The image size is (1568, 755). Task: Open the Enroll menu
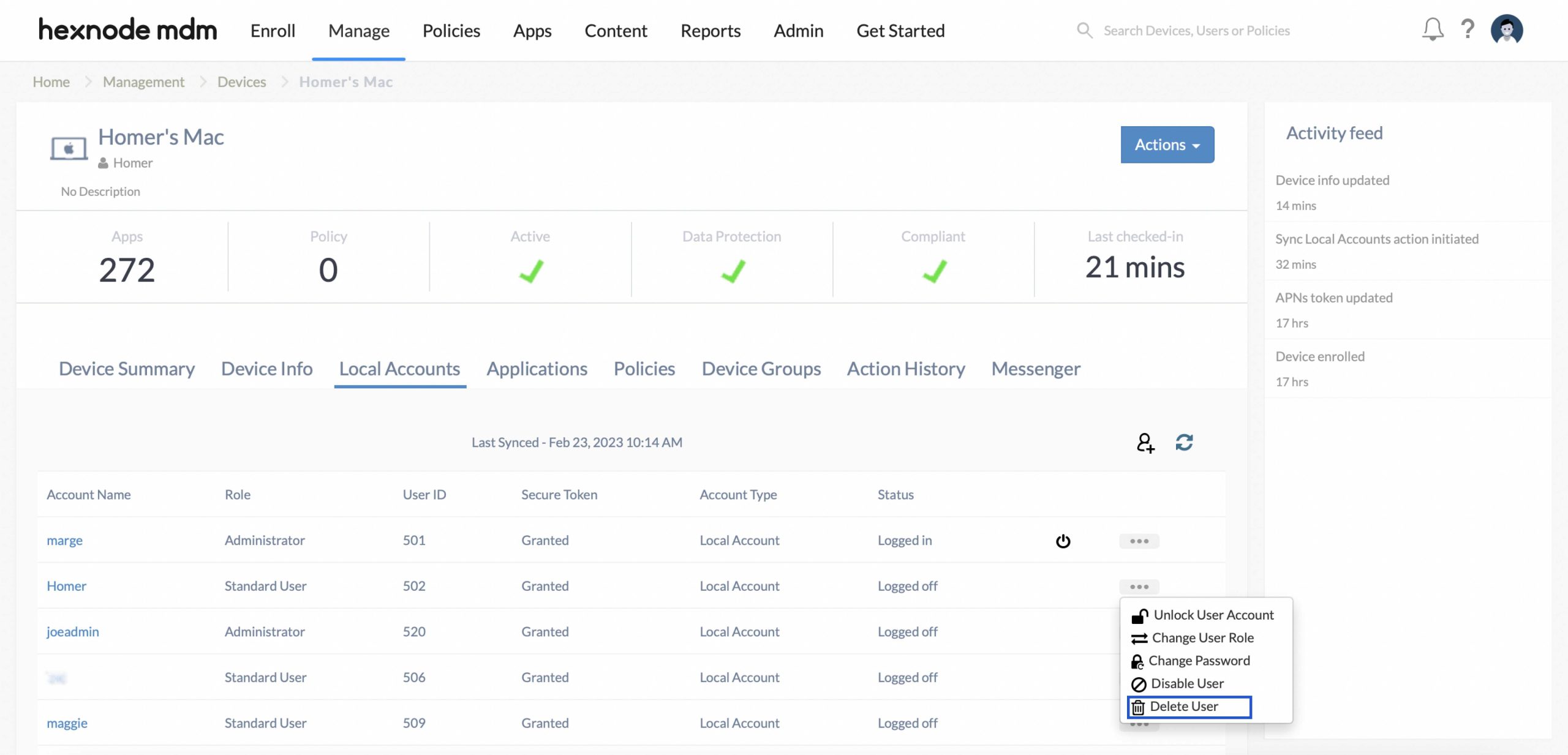pos(273,31)
